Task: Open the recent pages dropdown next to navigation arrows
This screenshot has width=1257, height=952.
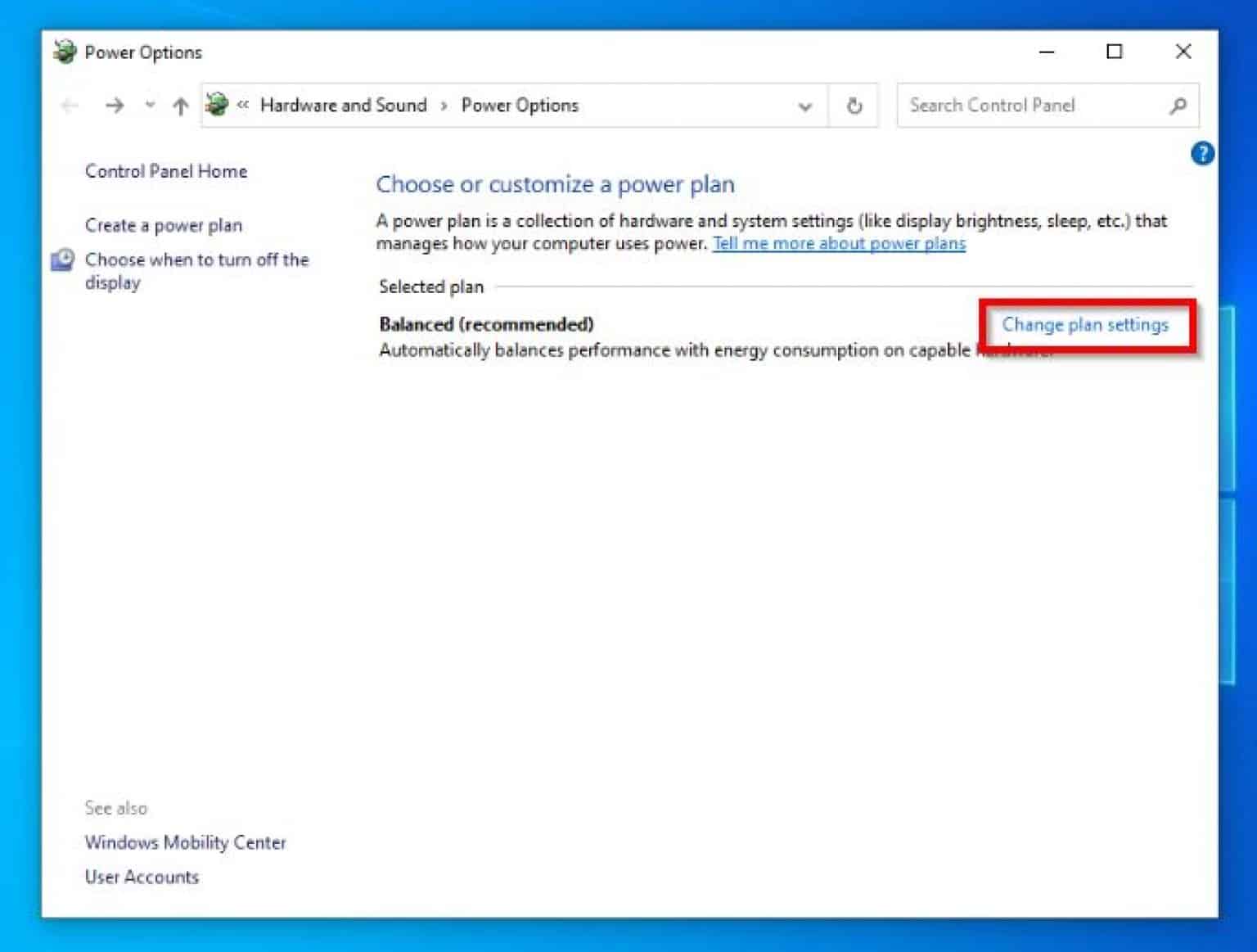Action: 149,106
